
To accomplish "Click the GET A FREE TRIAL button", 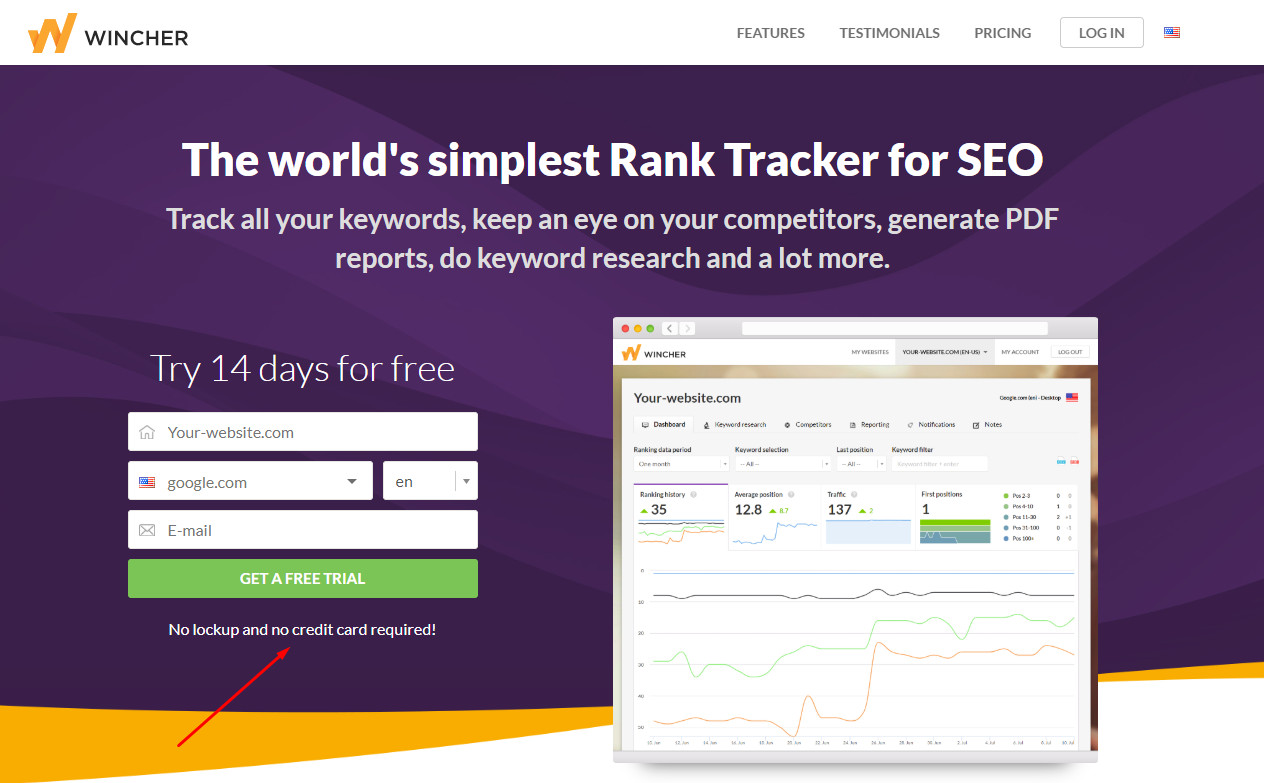I will point(303,579).
